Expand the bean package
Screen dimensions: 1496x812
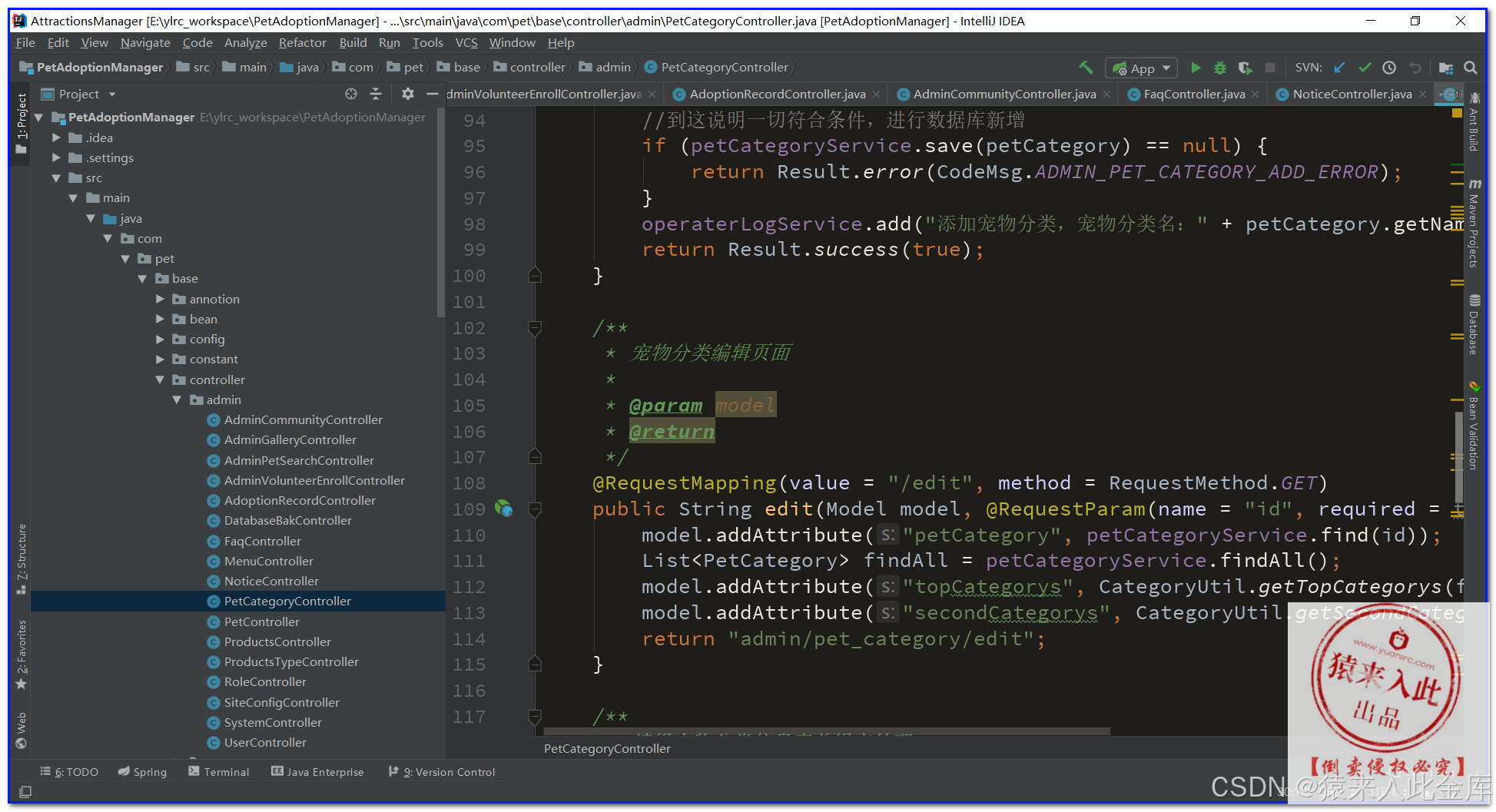(161, 319)
